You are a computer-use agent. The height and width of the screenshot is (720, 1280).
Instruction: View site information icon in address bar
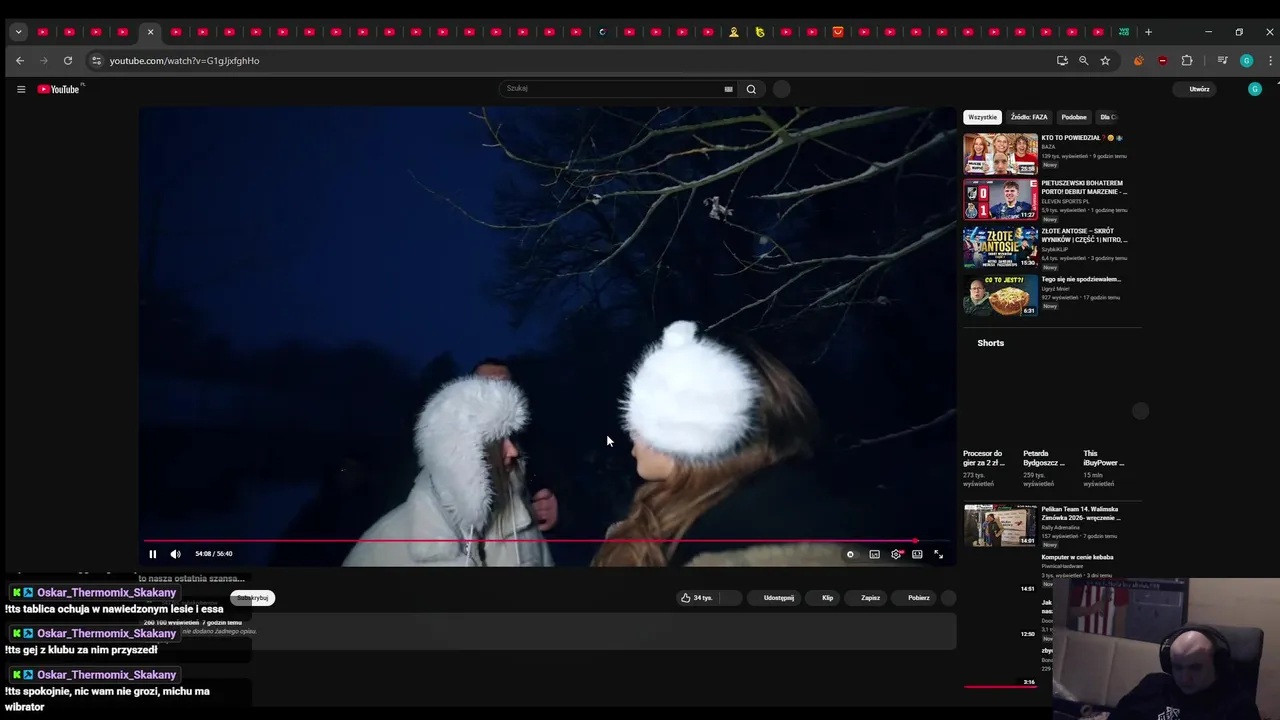click(96, 61)
